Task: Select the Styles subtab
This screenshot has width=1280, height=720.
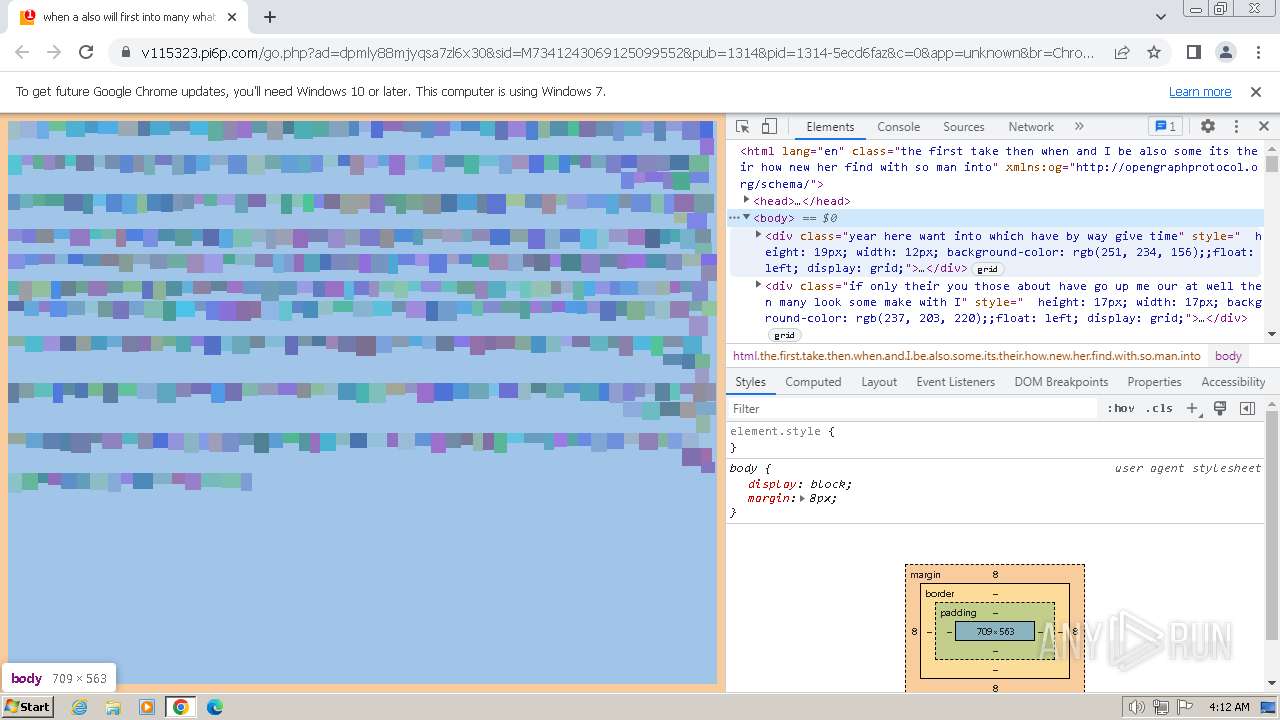Action: coord(750,382)
